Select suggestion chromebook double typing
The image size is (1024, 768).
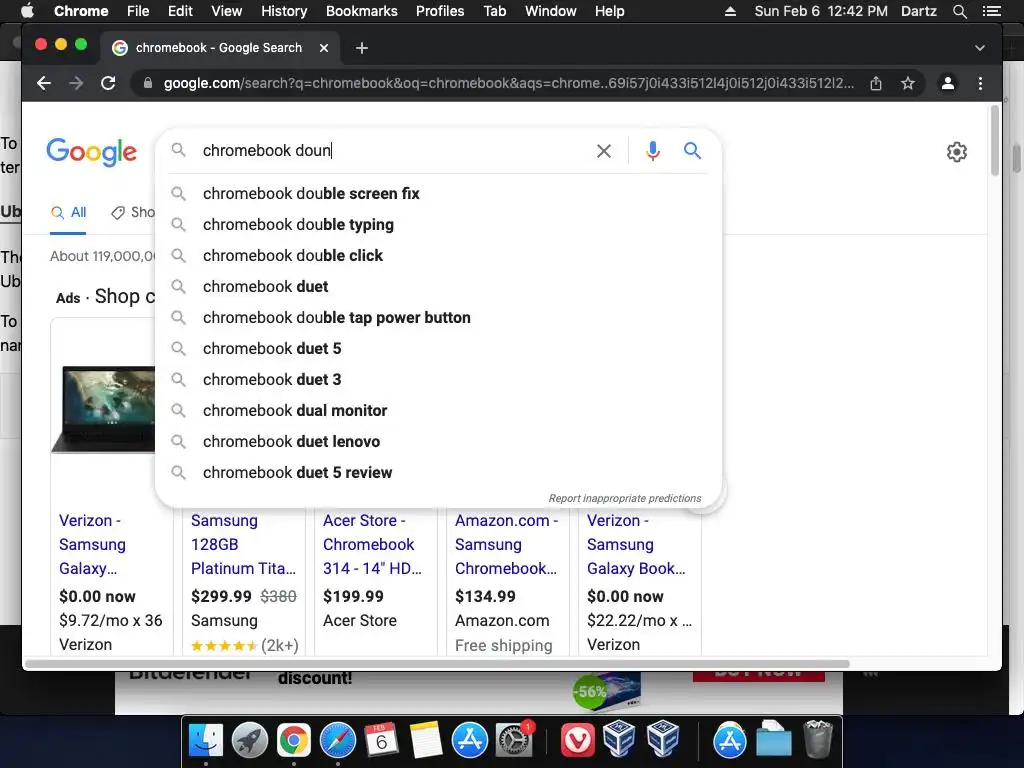point(438,225)
